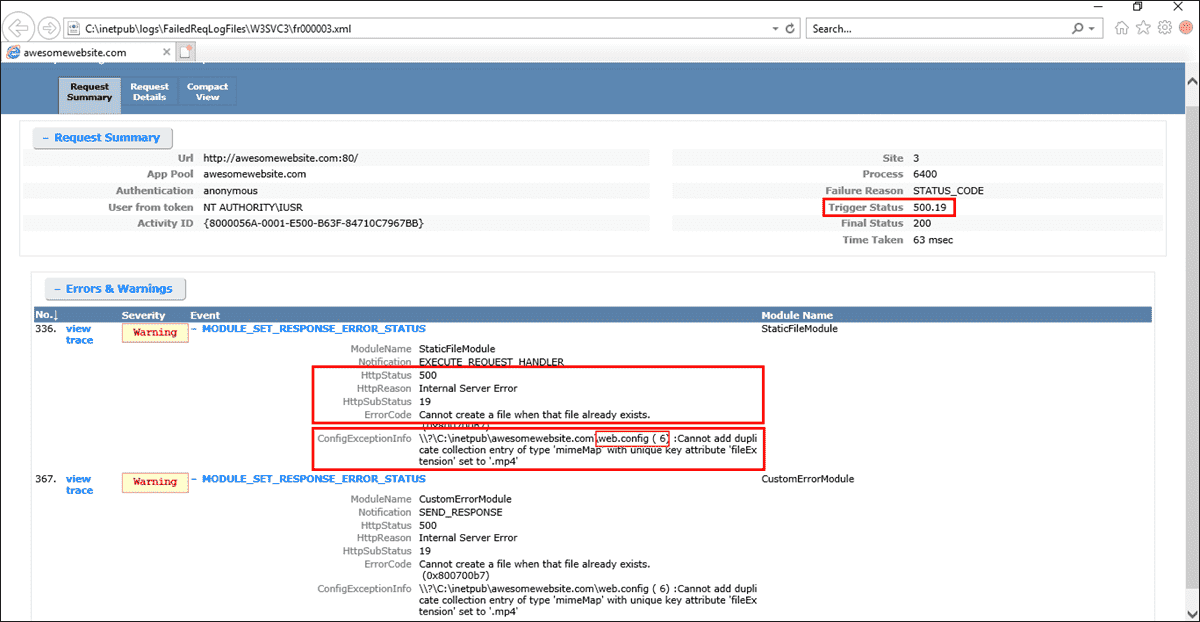Open Favorites with the star icon

(1144, 28)
